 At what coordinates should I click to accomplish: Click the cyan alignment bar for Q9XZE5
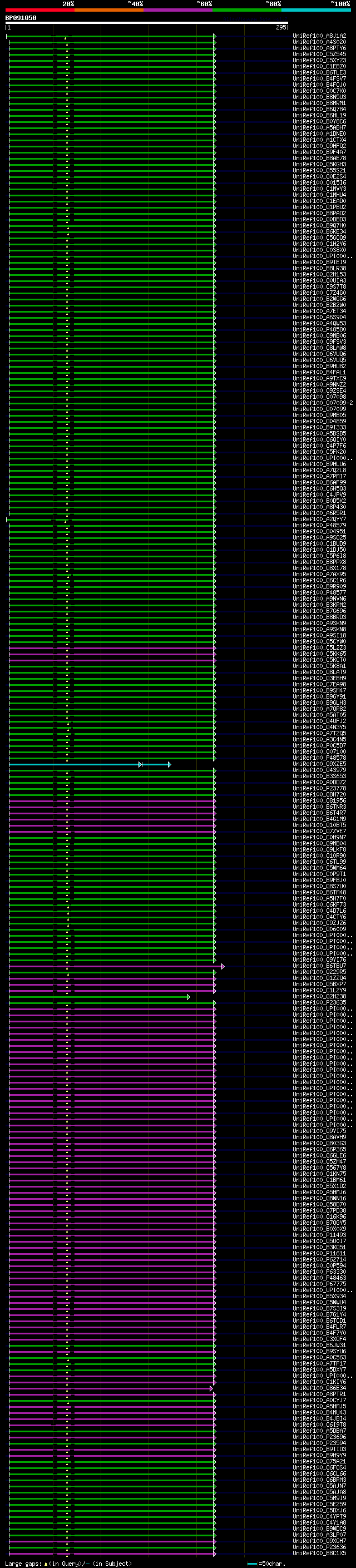tap(90, 764)
